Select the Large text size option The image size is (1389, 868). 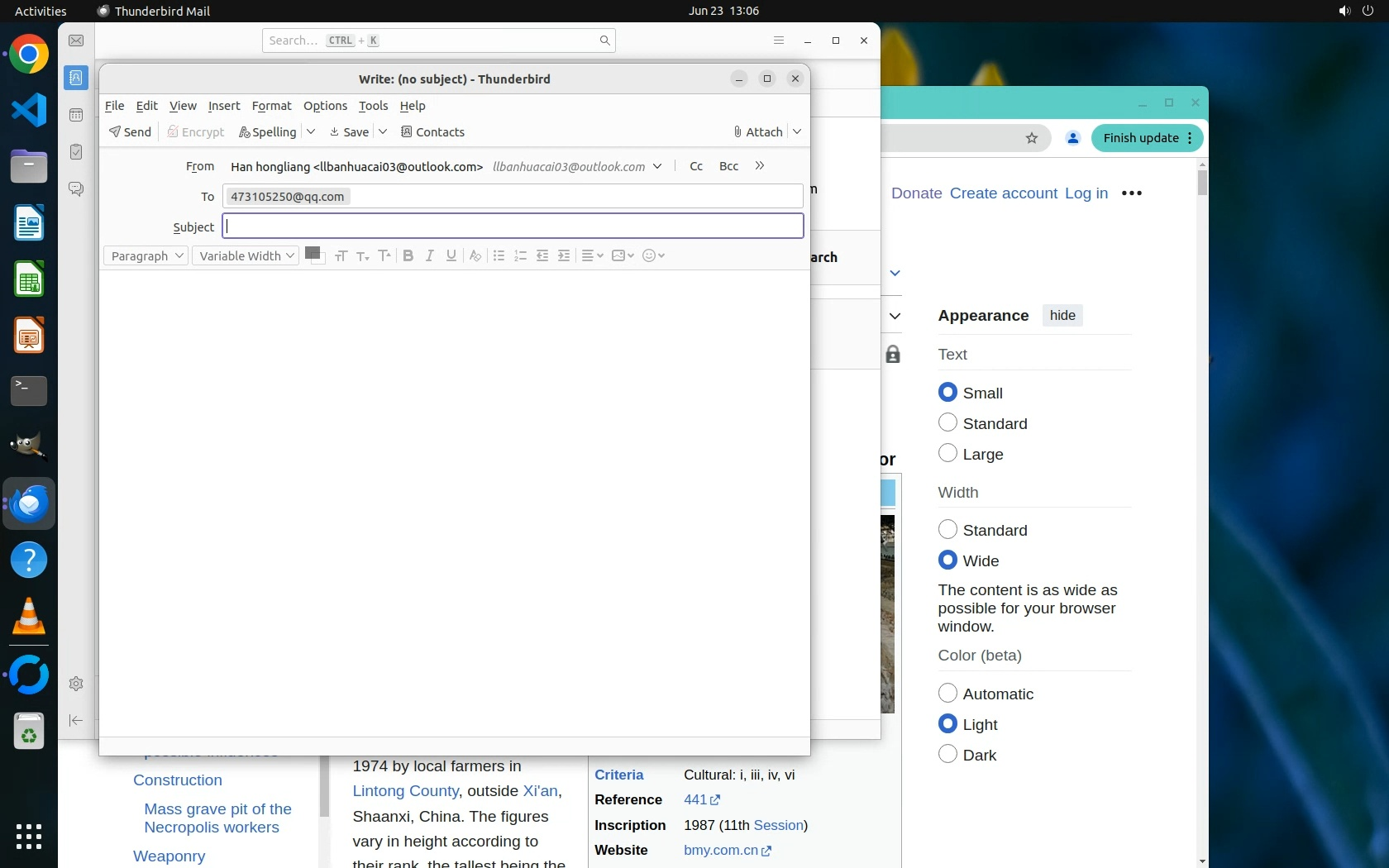pos(947,454)
